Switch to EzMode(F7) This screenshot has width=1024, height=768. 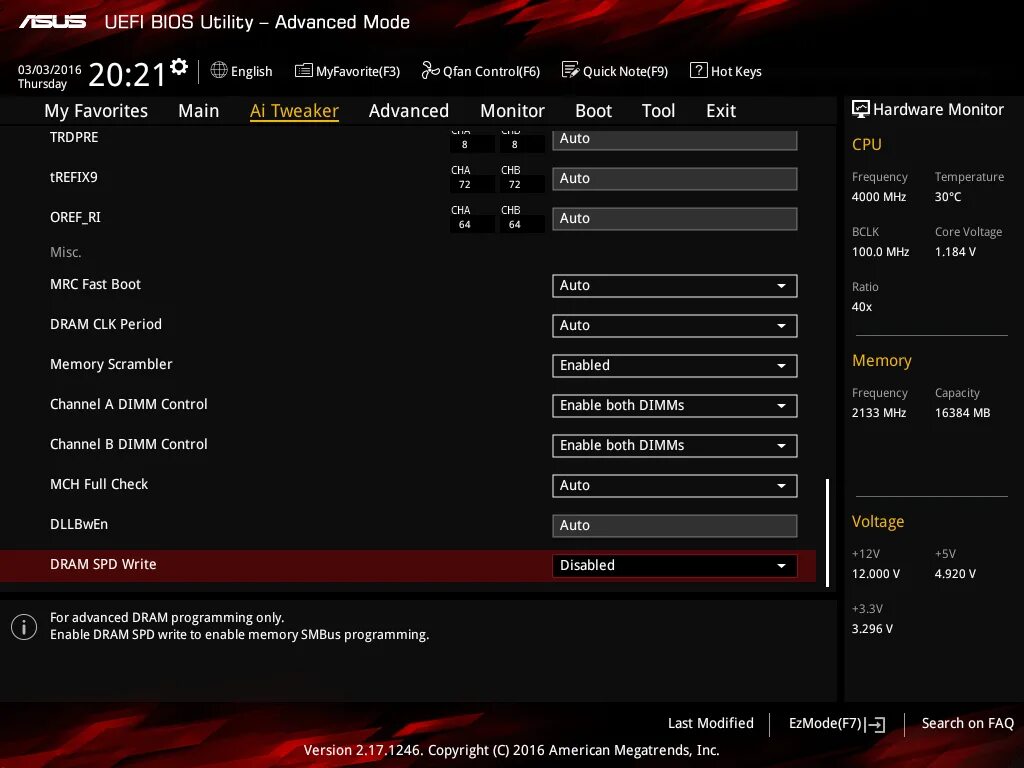(837, 724)
